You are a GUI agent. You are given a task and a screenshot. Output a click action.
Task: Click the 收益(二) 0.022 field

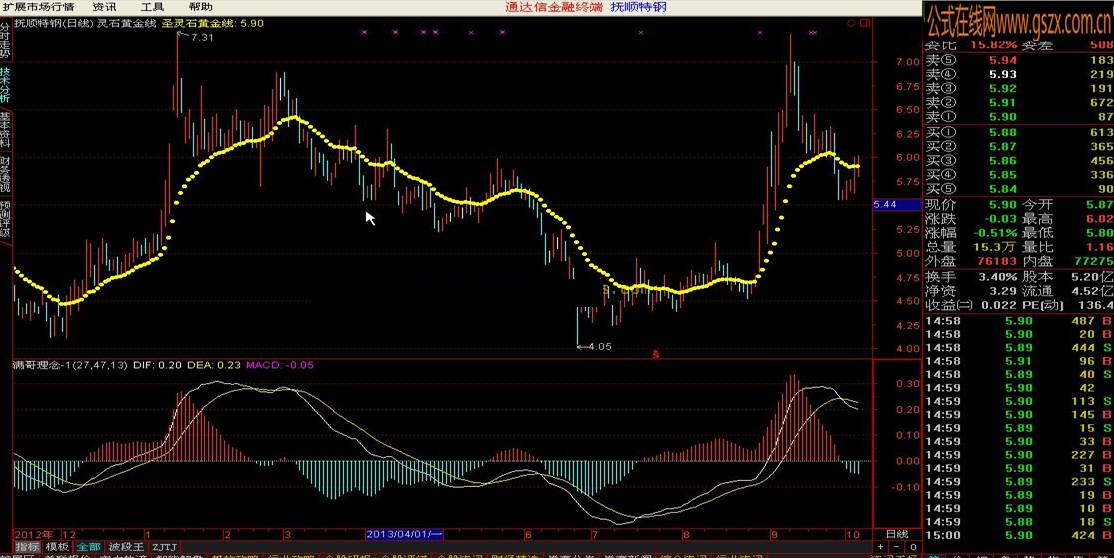tap(970, 306)
